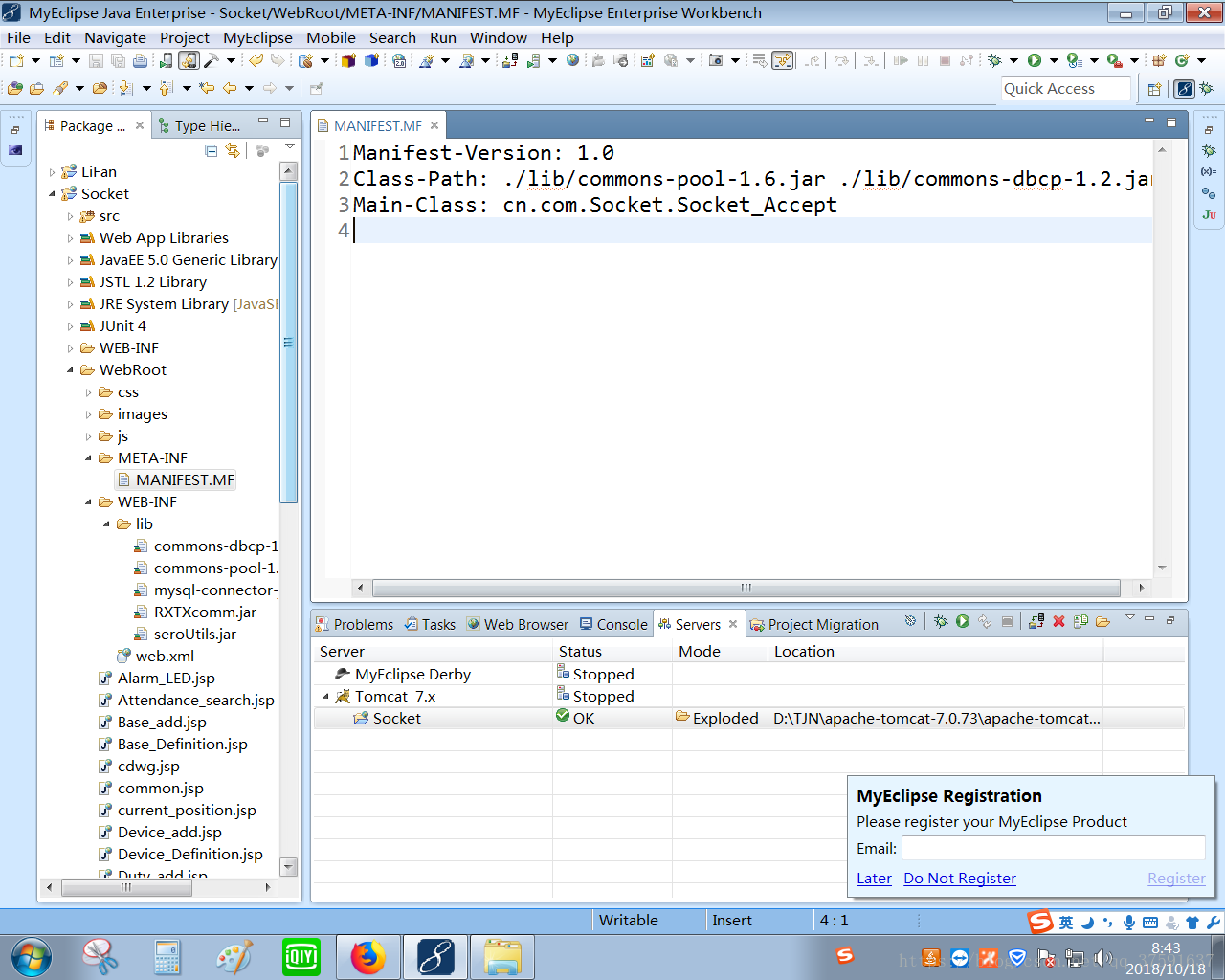Start the selected server with green run icon

[963, 621]
